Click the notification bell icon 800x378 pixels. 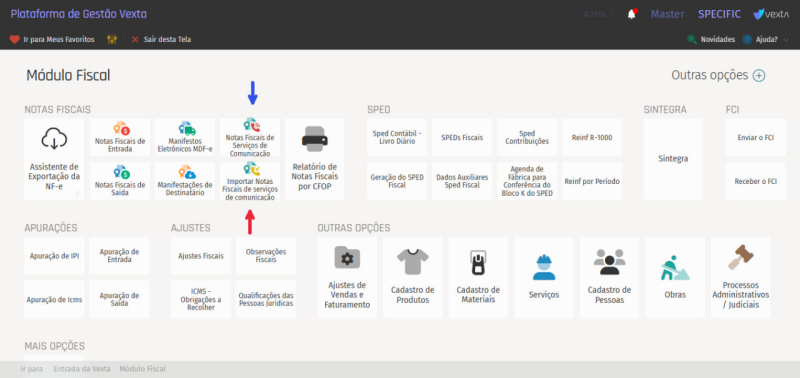click(x=632, y=14)
